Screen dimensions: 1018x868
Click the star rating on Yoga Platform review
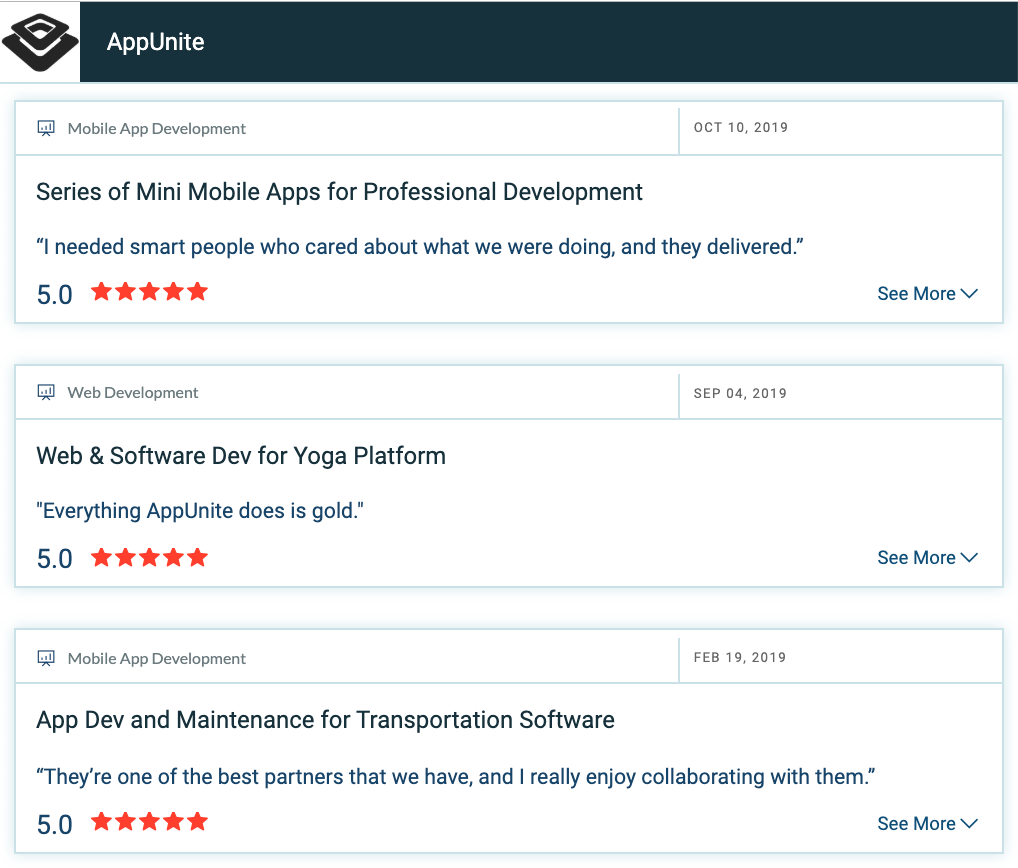click(149, 557)
